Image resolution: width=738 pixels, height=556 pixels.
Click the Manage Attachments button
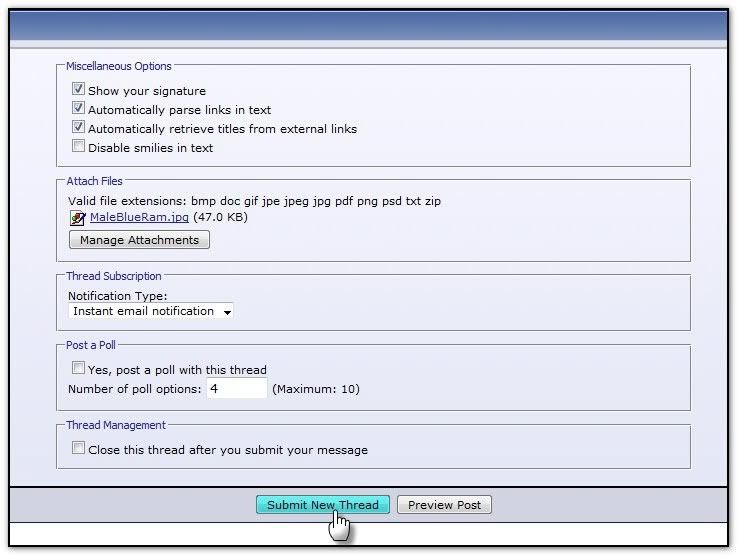point(139,240)
